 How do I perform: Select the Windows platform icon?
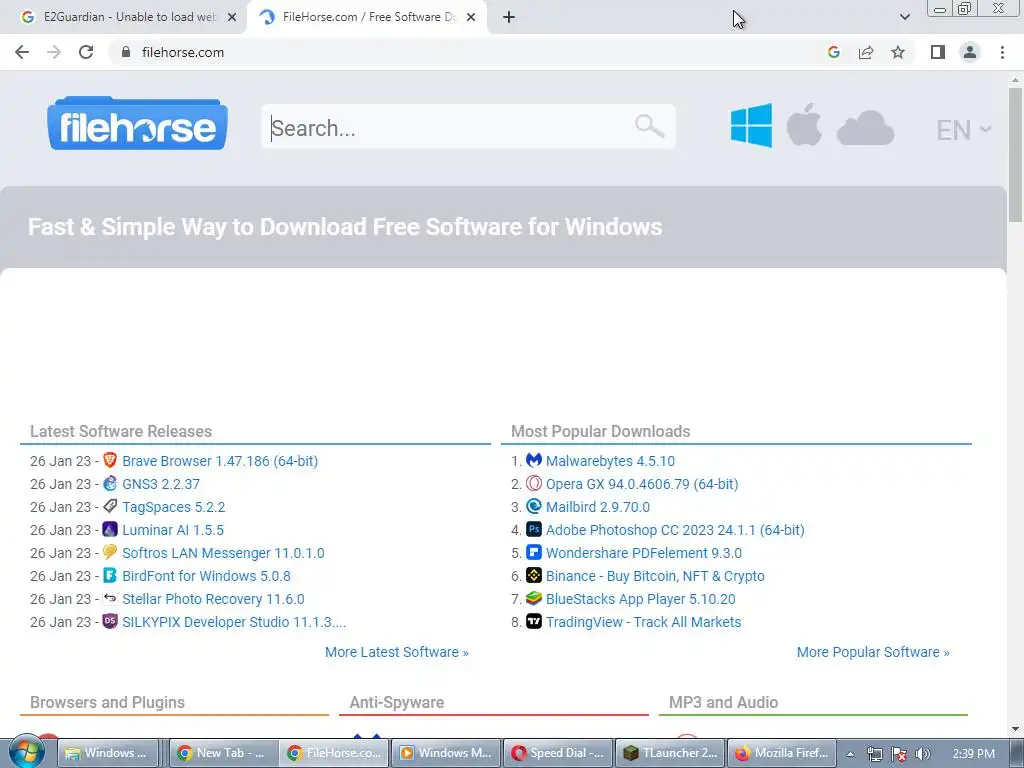coord(751,125)
